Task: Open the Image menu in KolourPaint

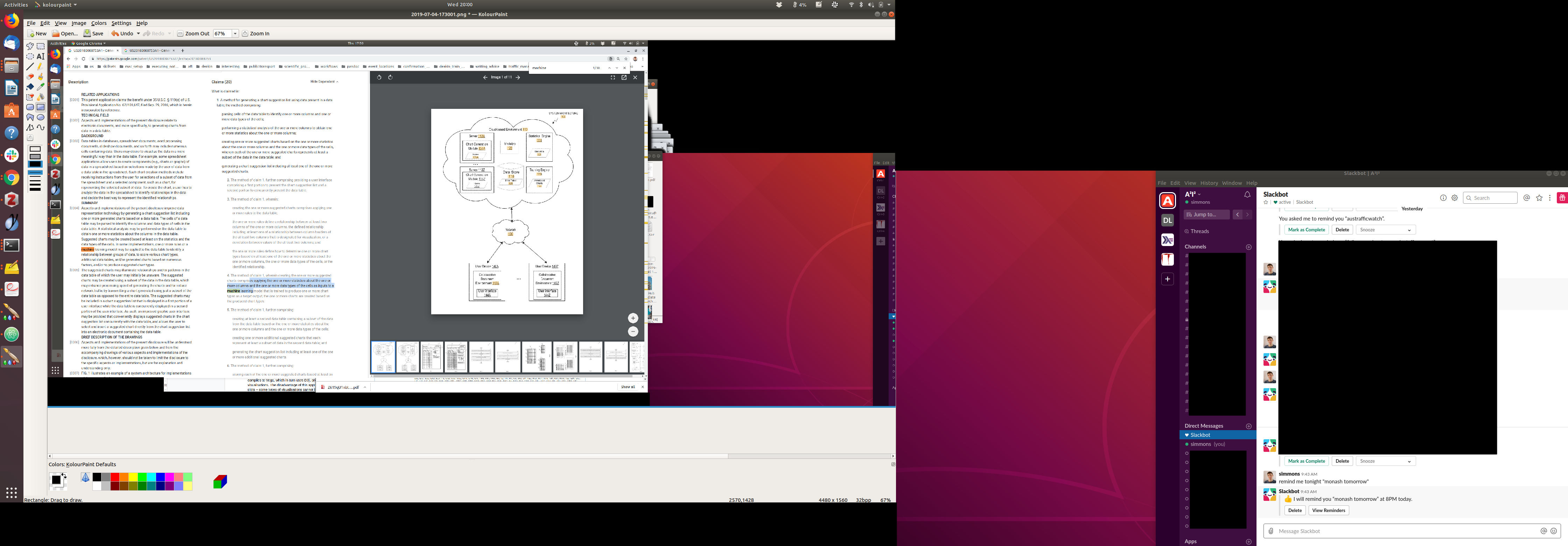Action: pyautogui.click(x=79, y=23)
